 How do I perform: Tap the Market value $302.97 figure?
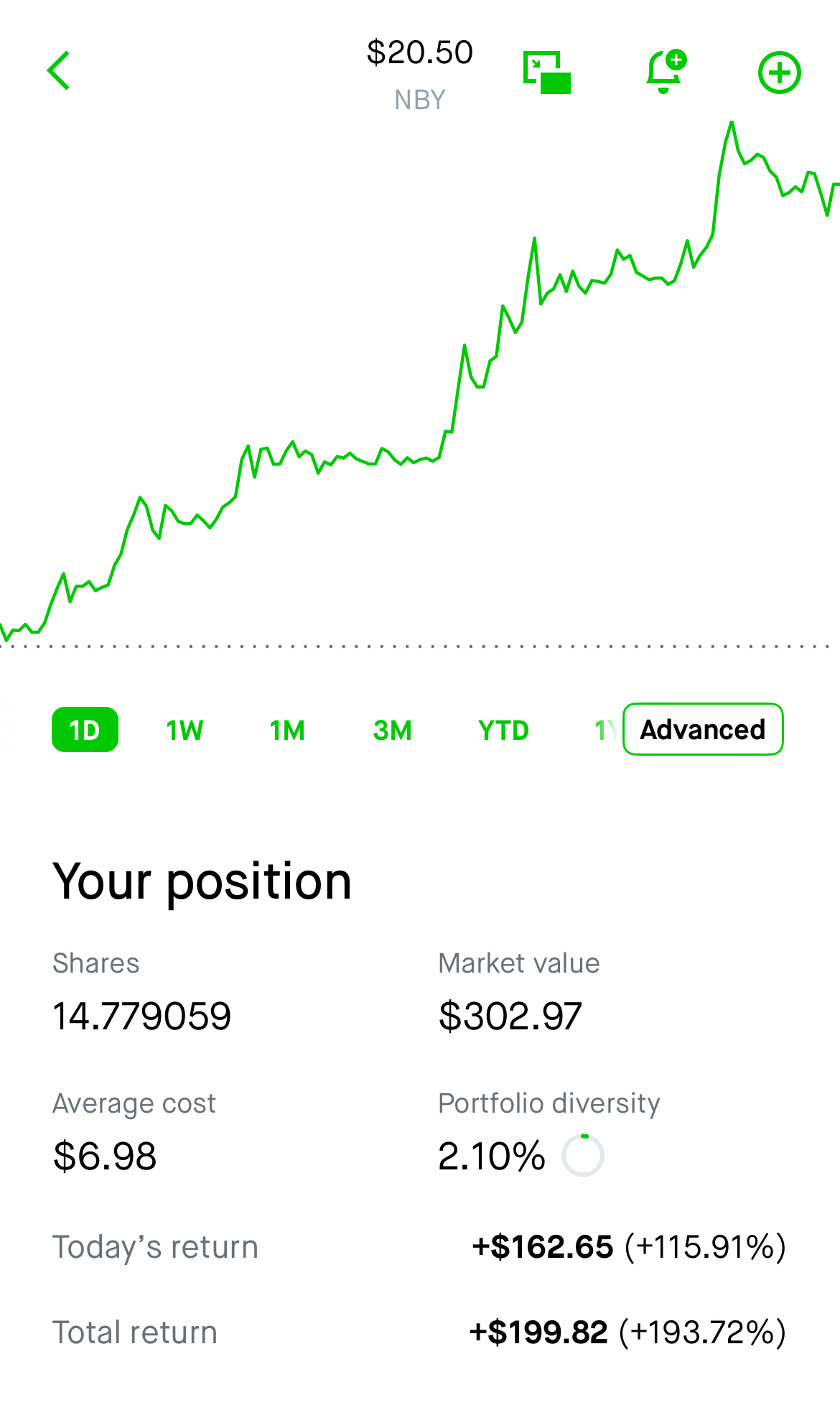(x=510, y=1016)
